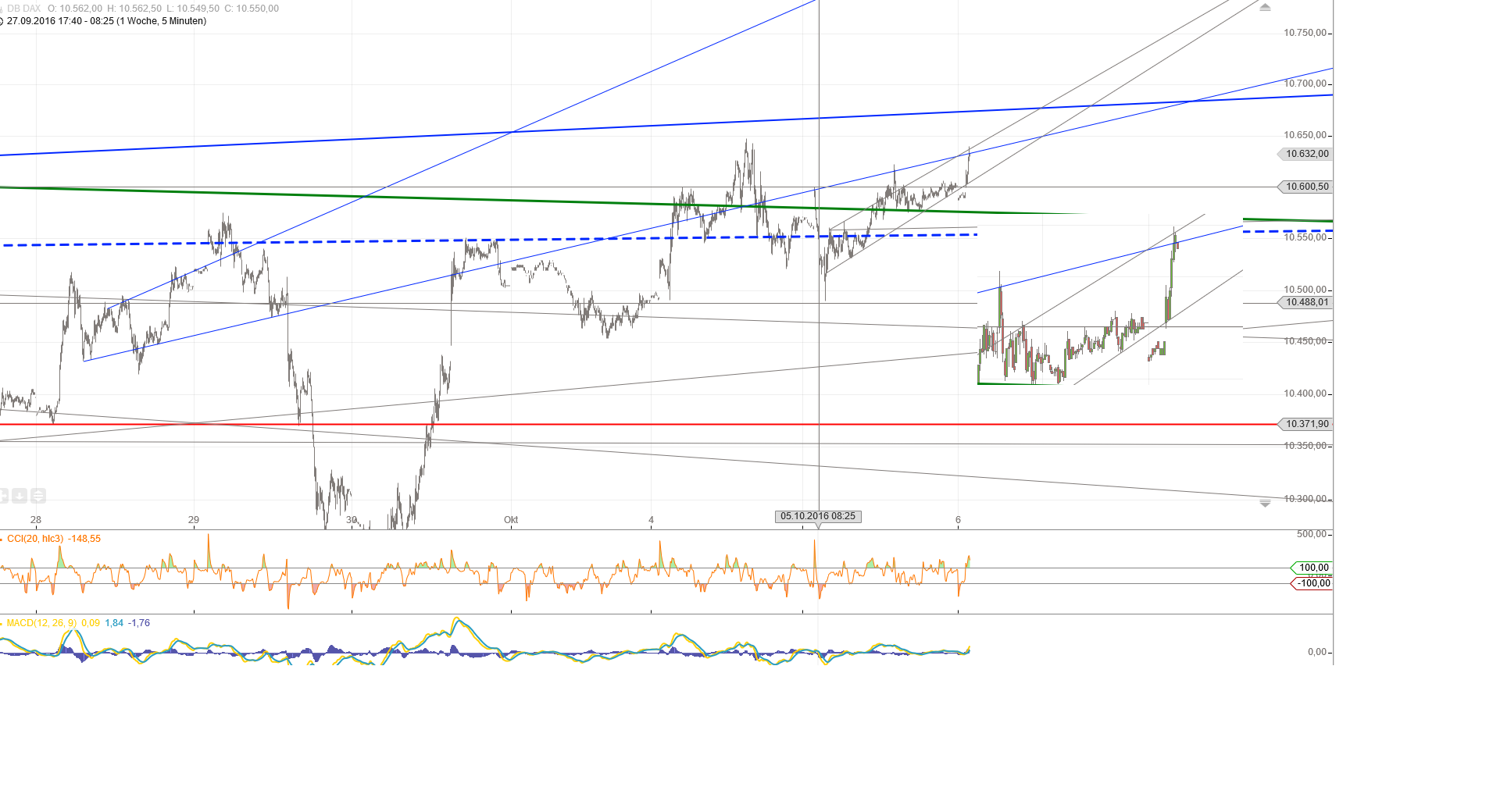The image size is (1500, 812).
Task: Click the vertical expand/collapse icon on the chart
Action: [37, 496]
